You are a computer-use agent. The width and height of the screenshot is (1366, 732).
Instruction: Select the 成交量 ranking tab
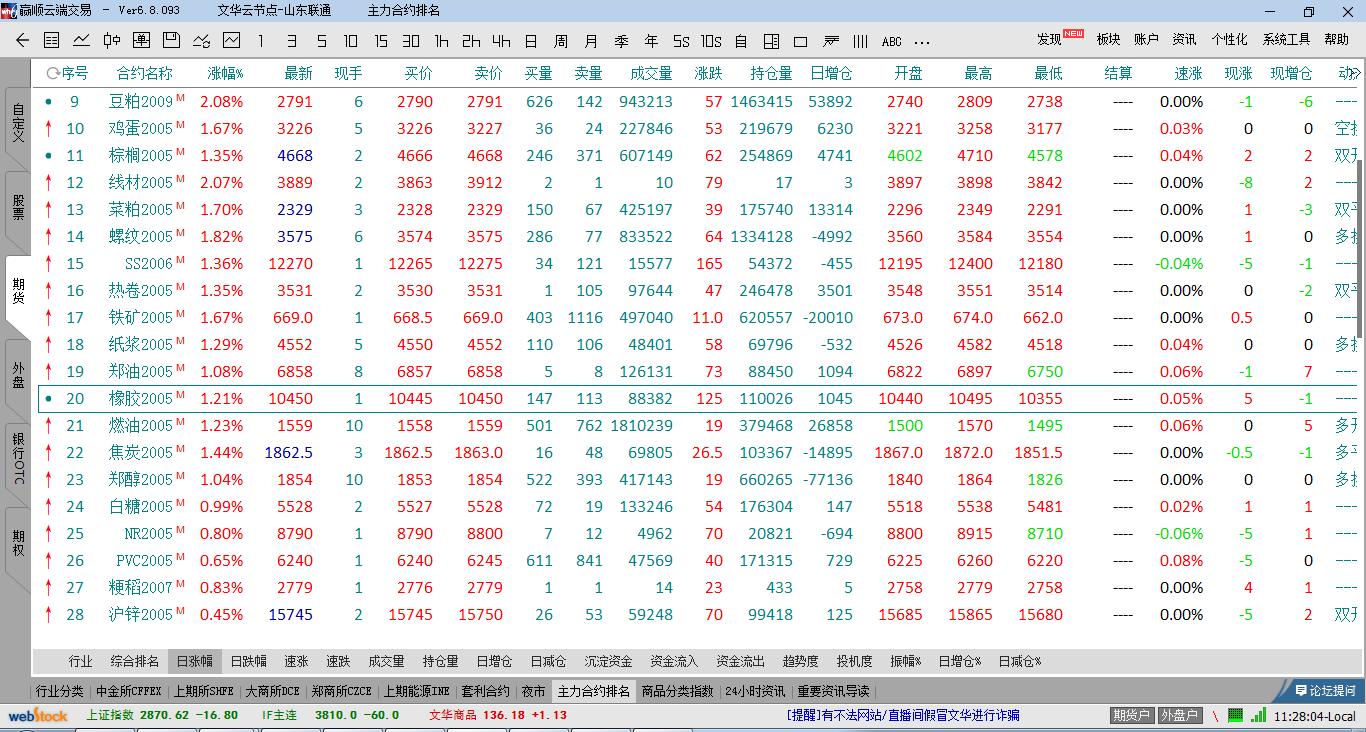386,661
